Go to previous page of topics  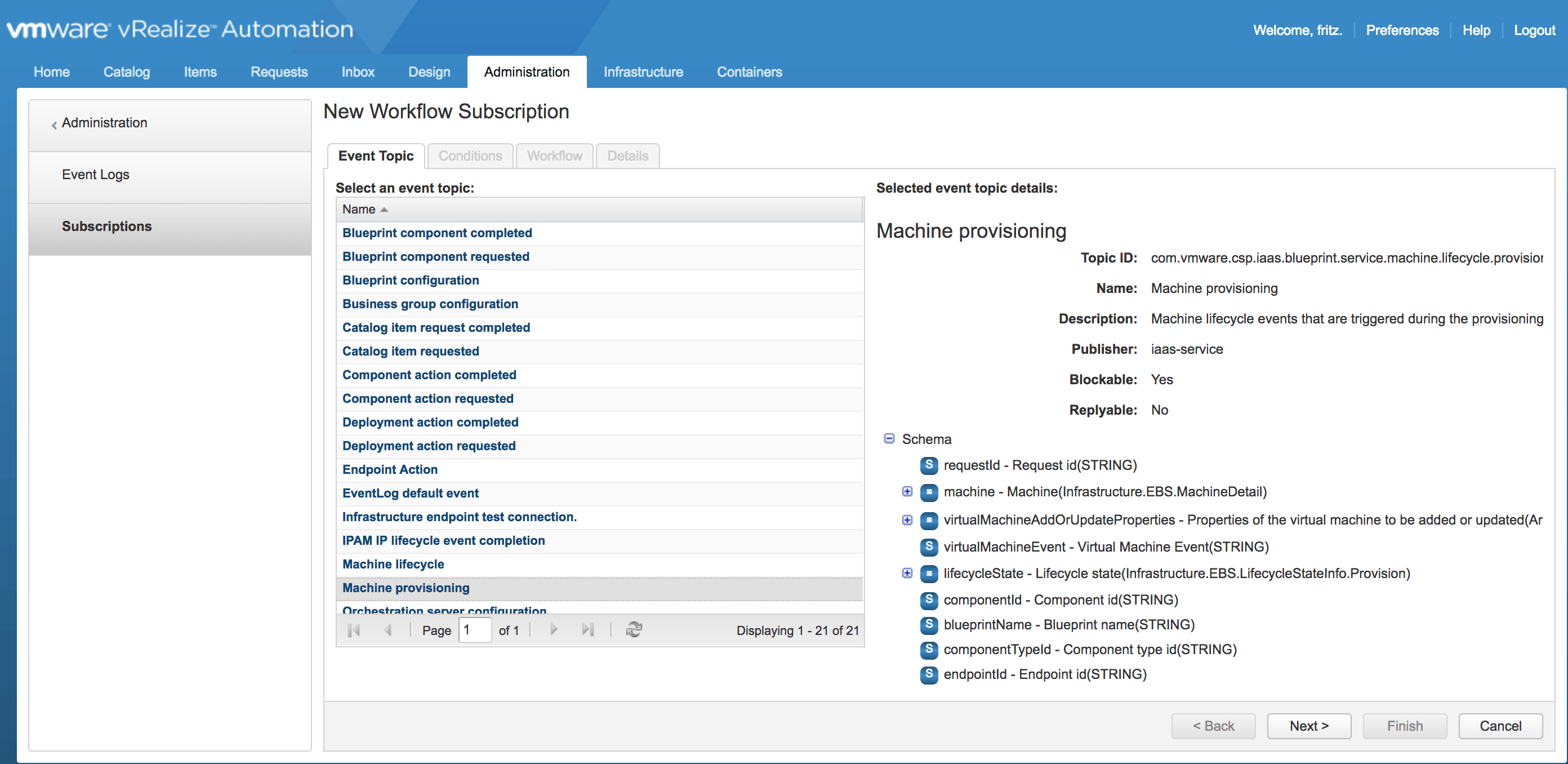(387, 630)
